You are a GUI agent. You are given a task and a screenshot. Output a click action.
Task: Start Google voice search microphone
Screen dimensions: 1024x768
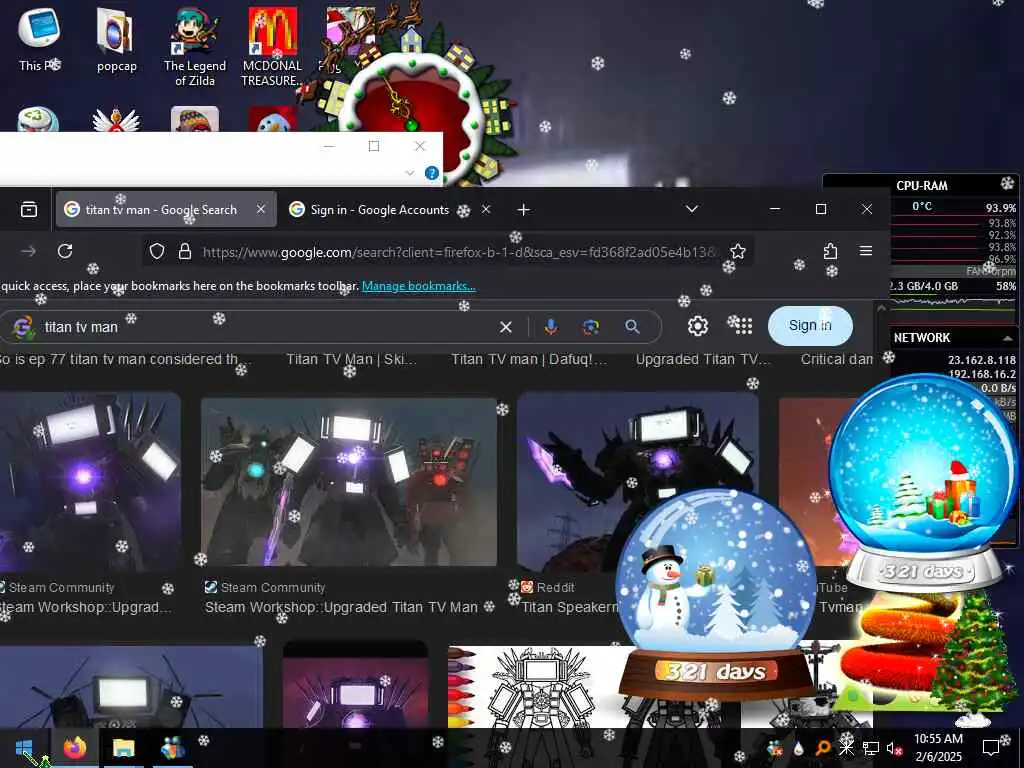click(551, 327)
